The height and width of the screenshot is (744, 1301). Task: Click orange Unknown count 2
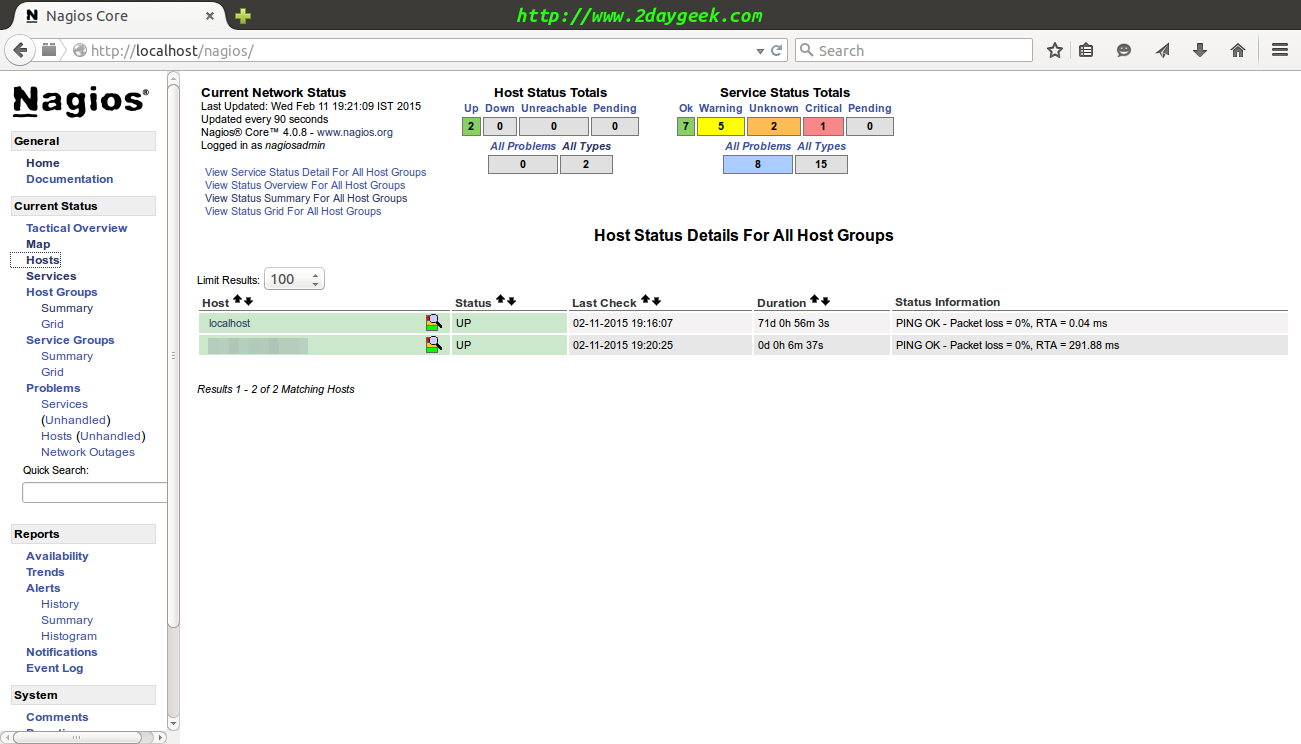tap(774, 126)
